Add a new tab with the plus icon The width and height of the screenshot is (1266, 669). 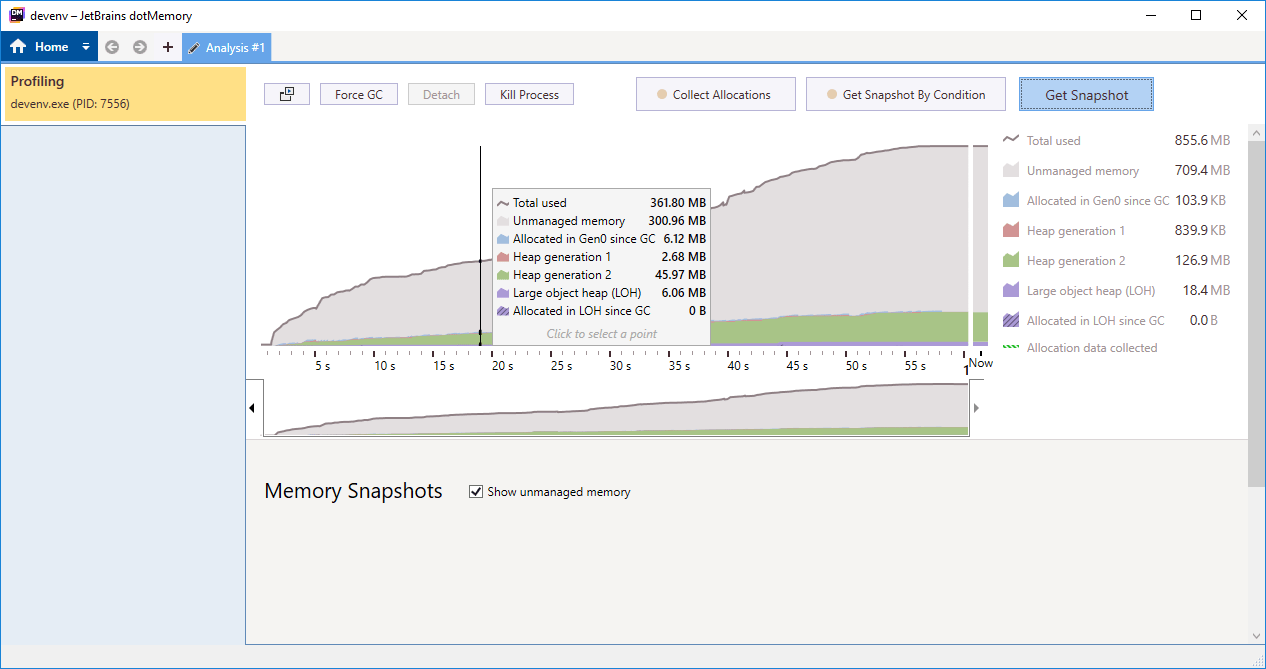pos(167,47)
